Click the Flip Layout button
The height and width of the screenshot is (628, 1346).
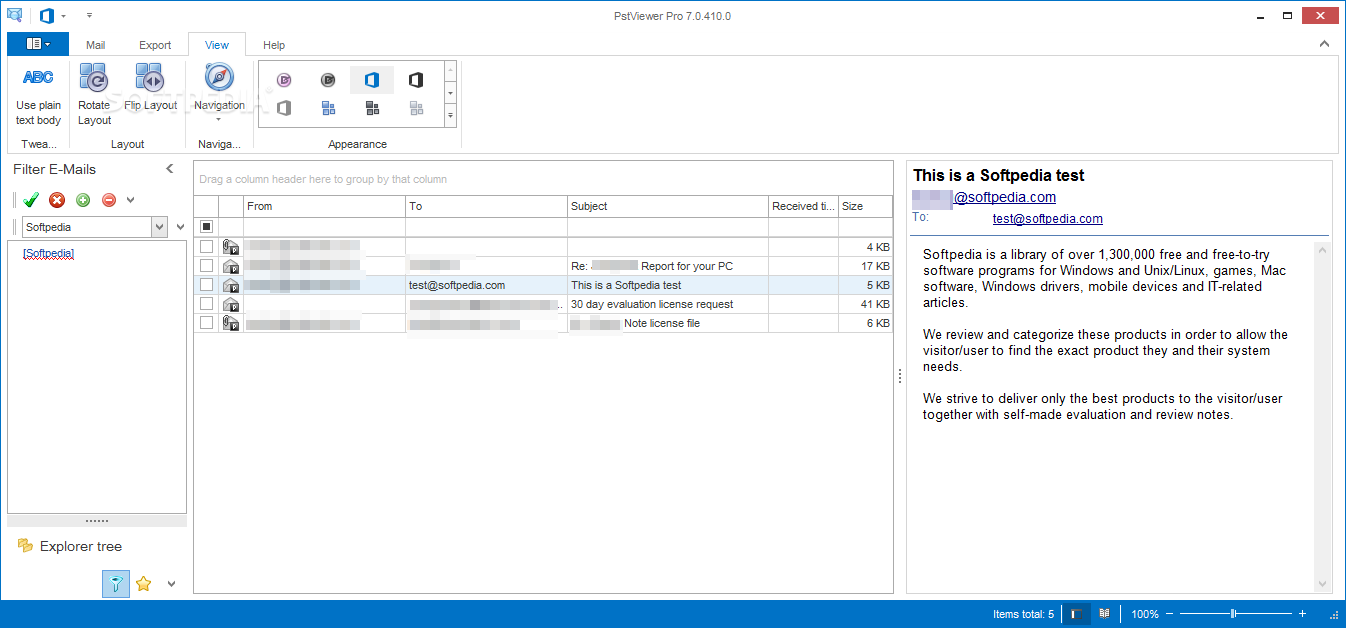coord(150,88)
